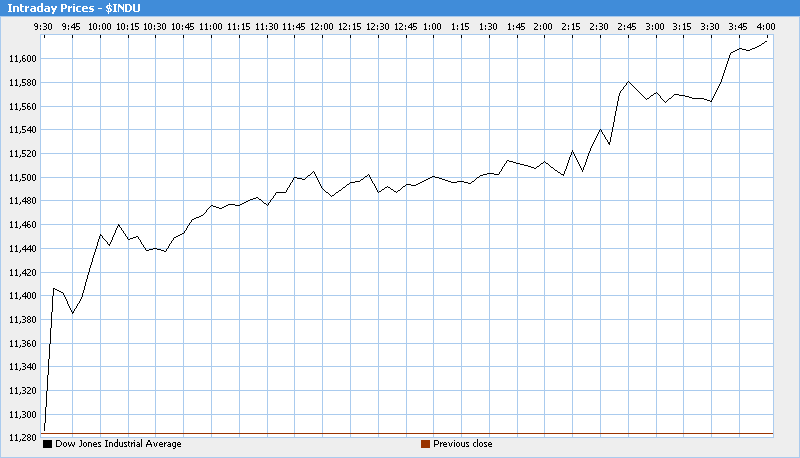This screenshot has width=800, height=458.
Task: Select the Dow Jones Industrial Average legend label
Action: pos(118,444)
